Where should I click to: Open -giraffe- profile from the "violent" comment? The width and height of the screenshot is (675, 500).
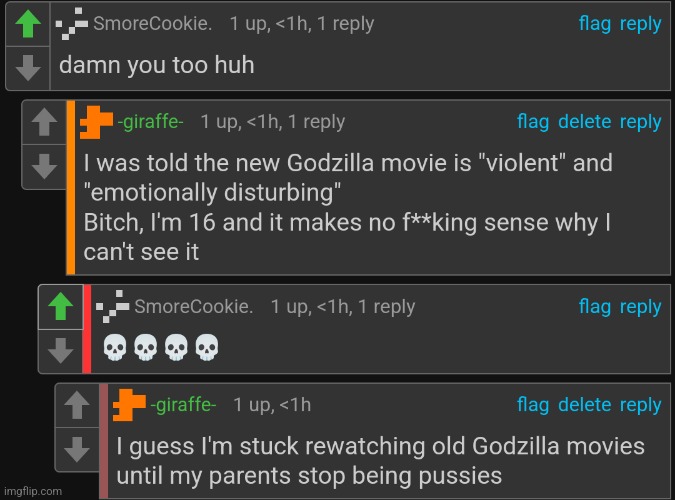(150, 122)
